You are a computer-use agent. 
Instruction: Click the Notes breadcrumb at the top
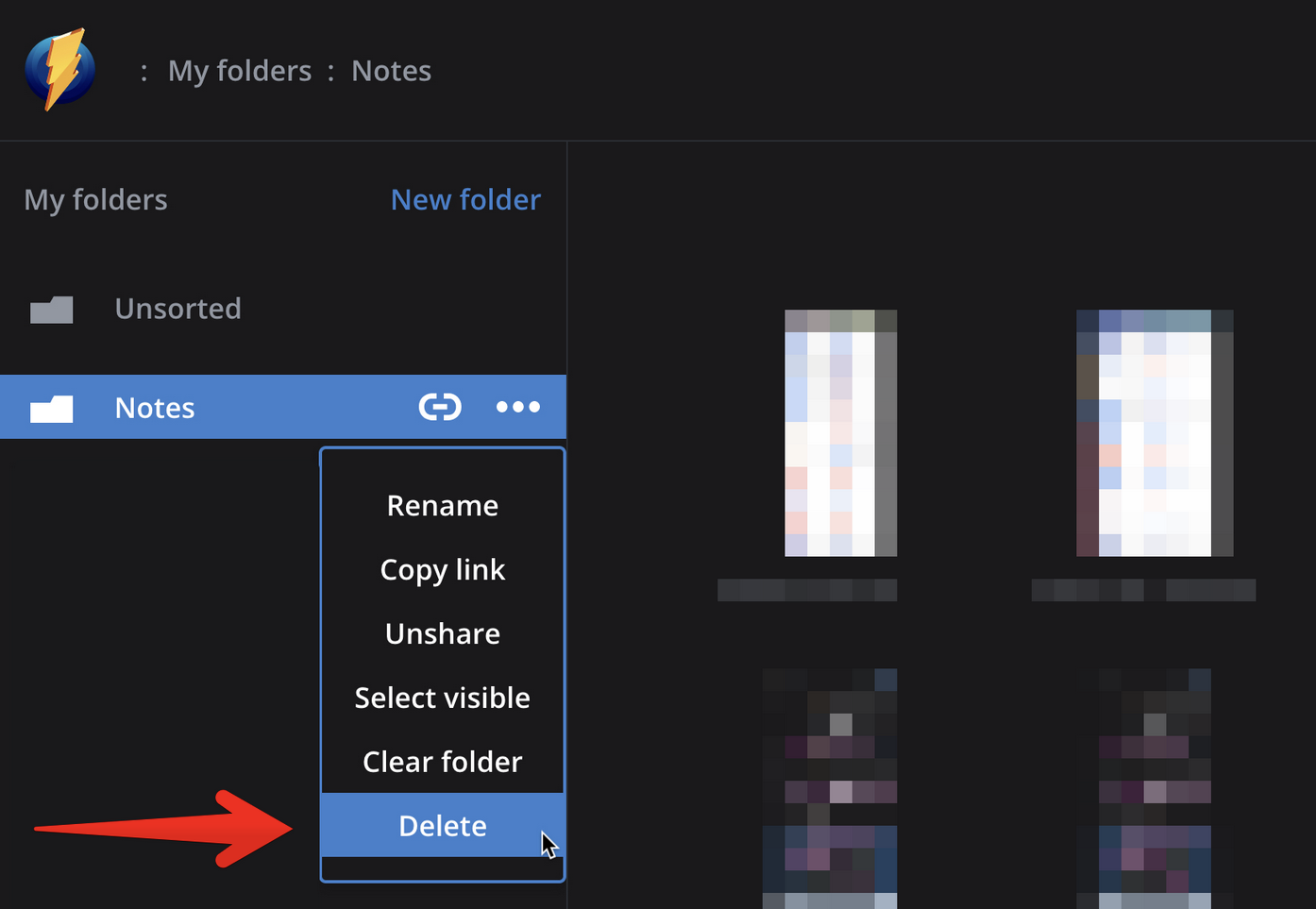(391, 71)
